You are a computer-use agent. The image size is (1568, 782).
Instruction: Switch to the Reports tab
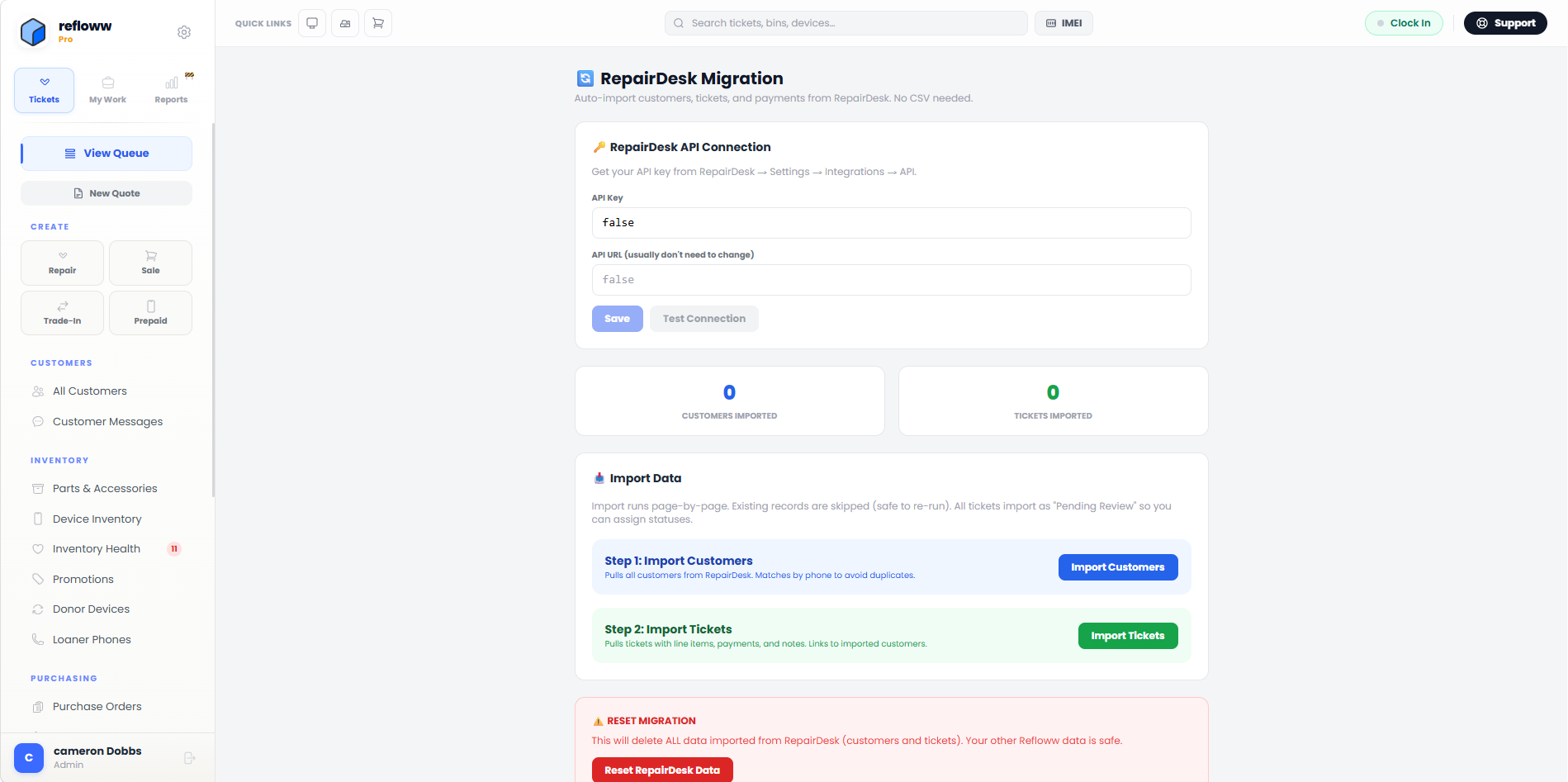point(171,90)
